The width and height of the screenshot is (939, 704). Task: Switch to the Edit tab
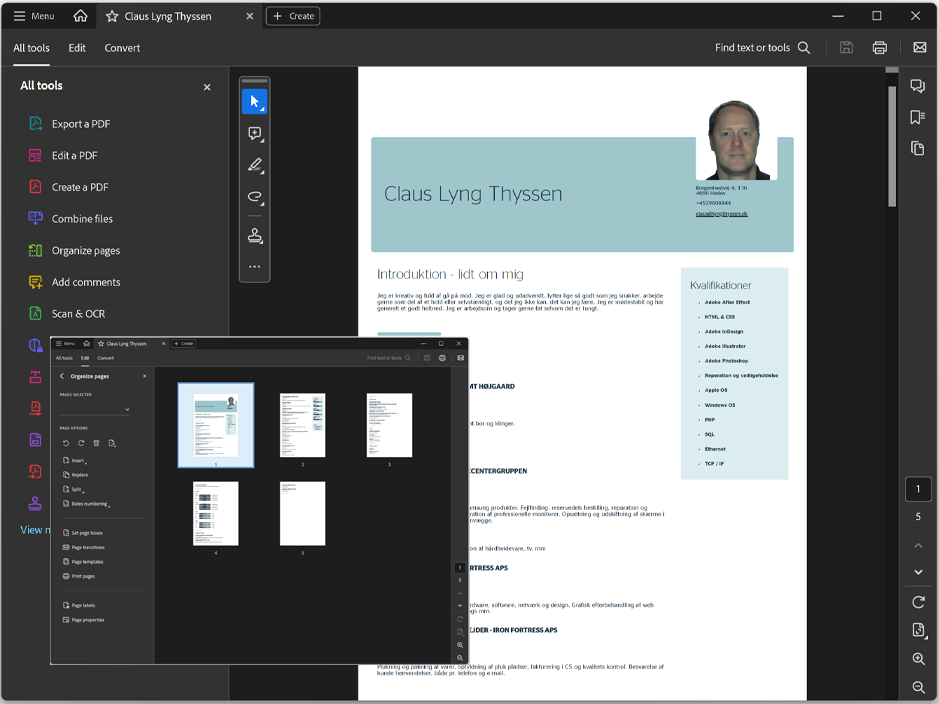(77, 48)
